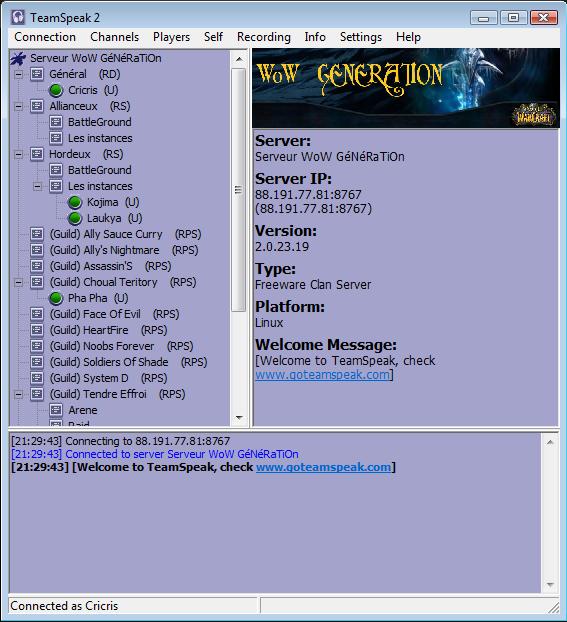The image size is (567, 622).
Task: Click the channel tree scroll-up arrow
Action: (239, 59)
